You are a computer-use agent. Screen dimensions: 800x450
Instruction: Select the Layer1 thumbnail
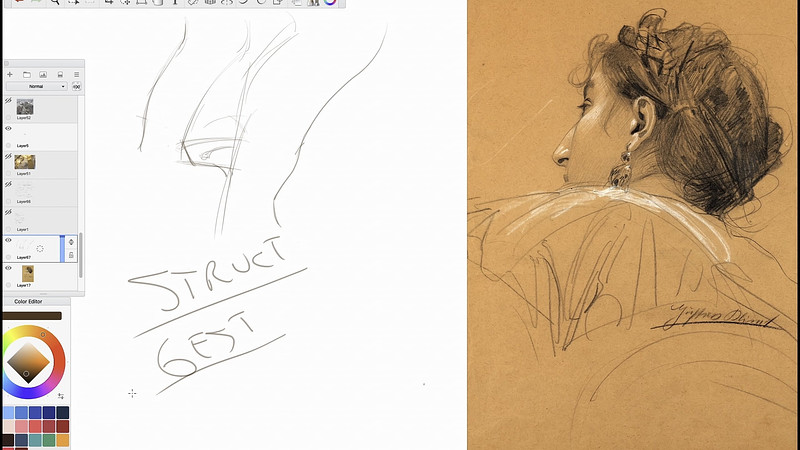click(21, 218)
